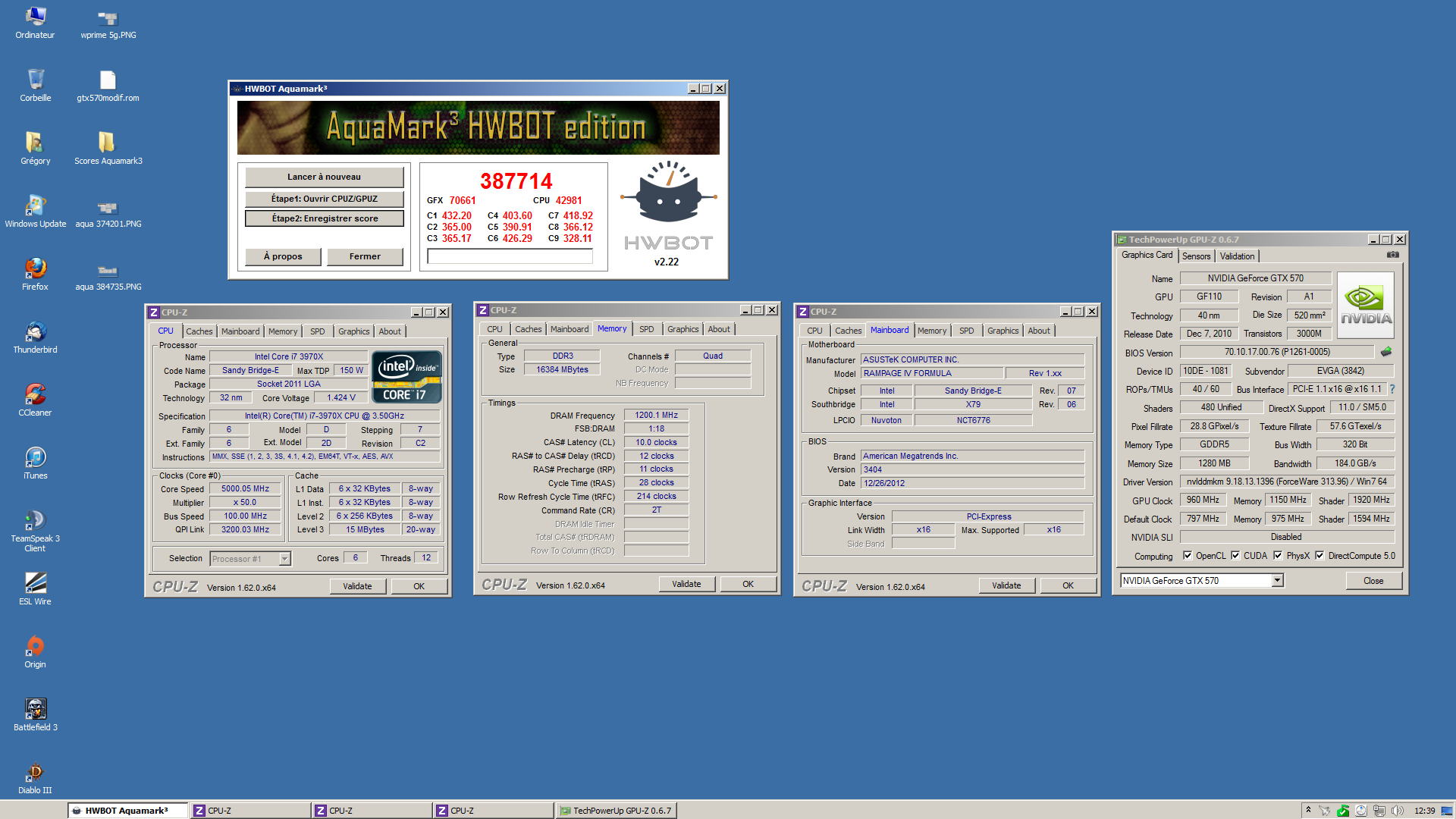This screenshot has width=1456, height=819.
Task: Open the Corbeille recycle bin icon
Action: pos(35,86)
